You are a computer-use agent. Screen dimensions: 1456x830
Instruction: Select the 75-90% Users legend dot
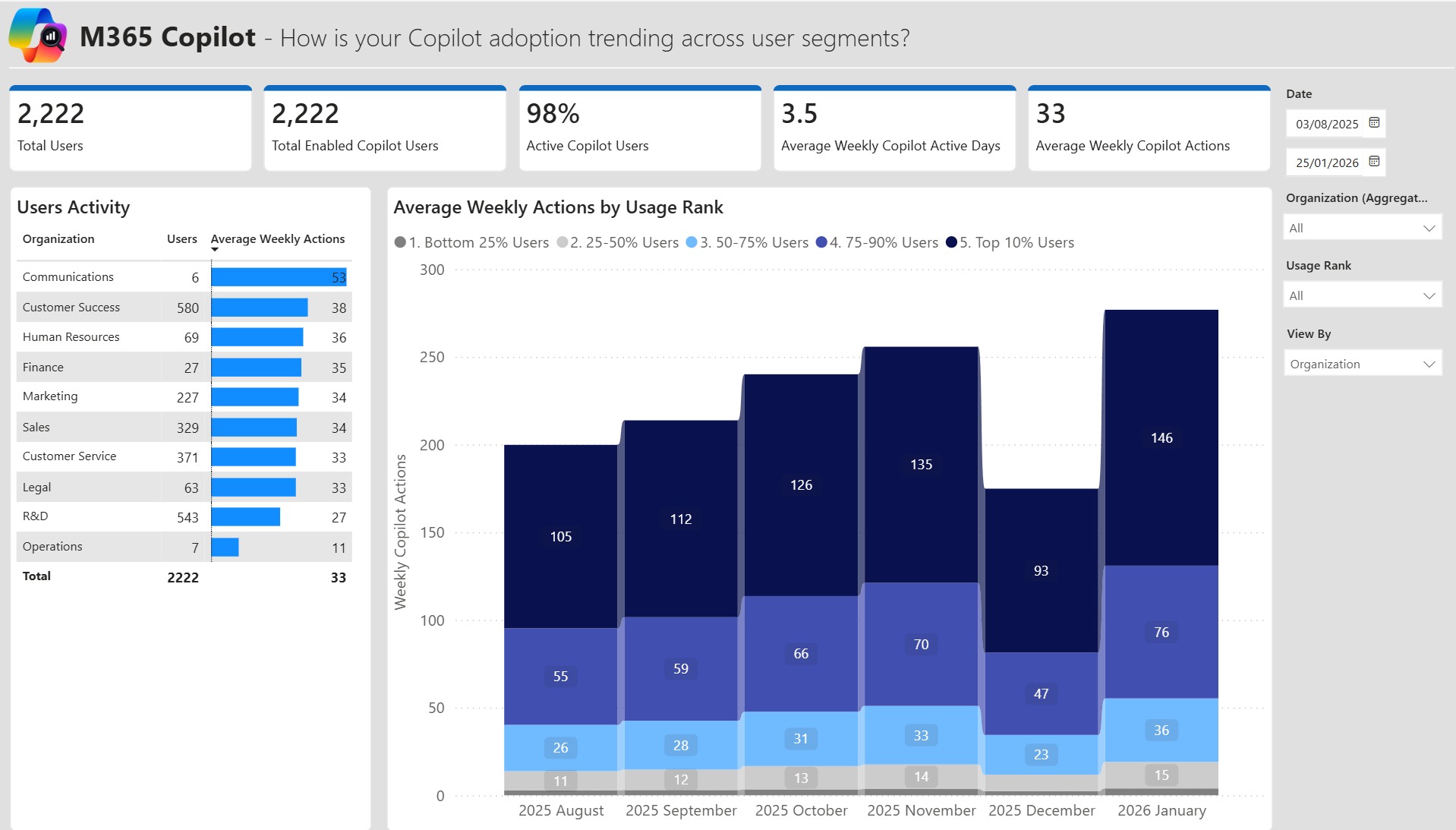[x=821, y=242]
